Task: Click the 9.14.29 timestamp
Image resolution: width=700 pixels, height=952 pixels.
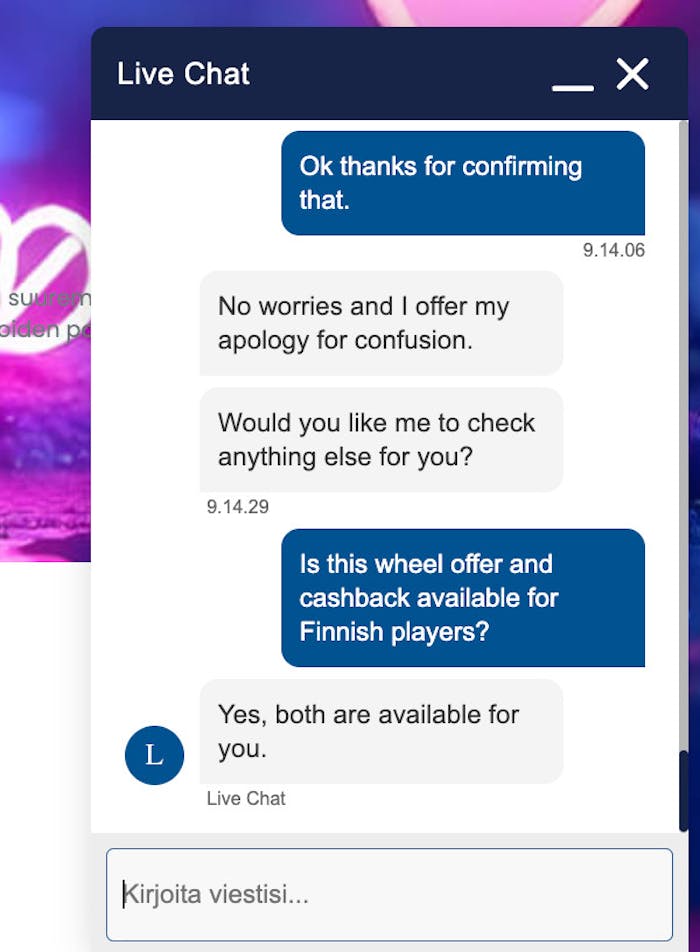Action: click(x=238, y=507)
